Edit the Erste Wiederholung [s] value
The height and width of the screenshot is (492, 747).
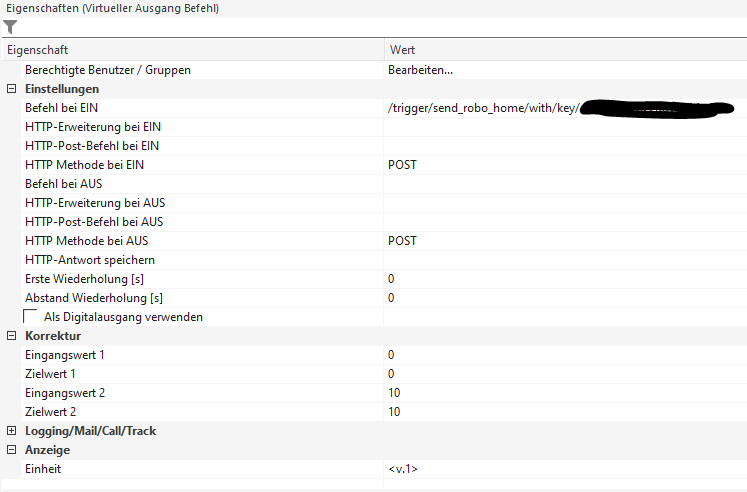560,279
